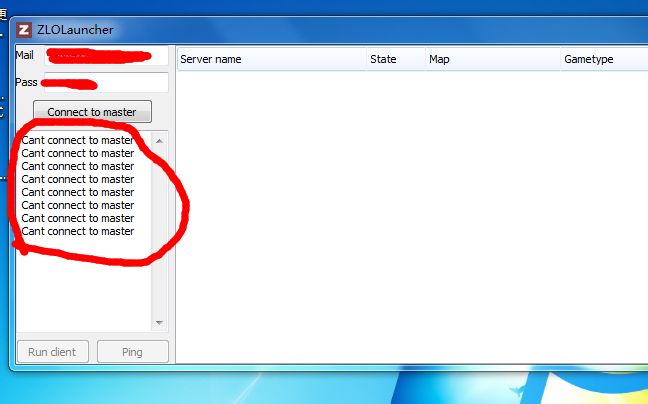Click log scrollbar up arrow
The width and height of the screenshot is (648, 404).
pos(159,141)
